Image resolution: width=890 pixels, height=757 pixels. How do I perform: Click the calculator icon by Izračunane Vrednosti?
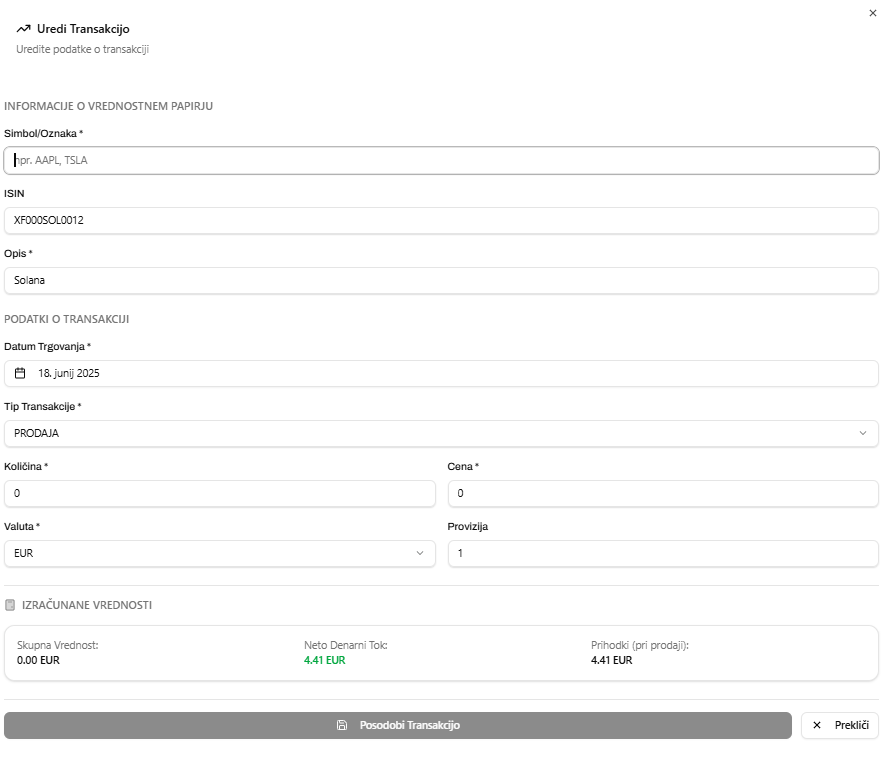(10, 605)
